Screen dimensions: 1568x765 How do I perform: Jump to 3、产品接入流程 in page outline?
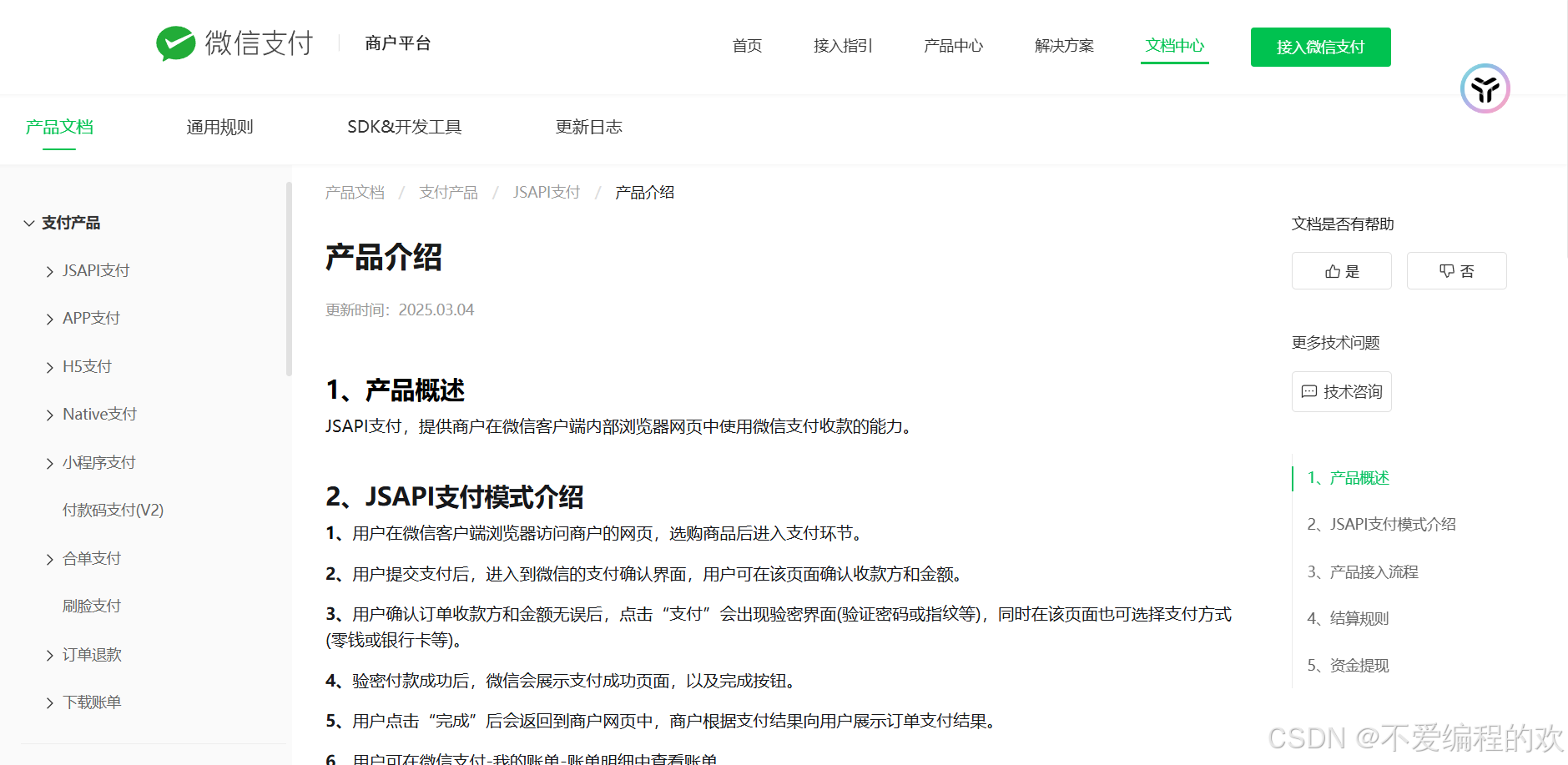click(1363, 572)
